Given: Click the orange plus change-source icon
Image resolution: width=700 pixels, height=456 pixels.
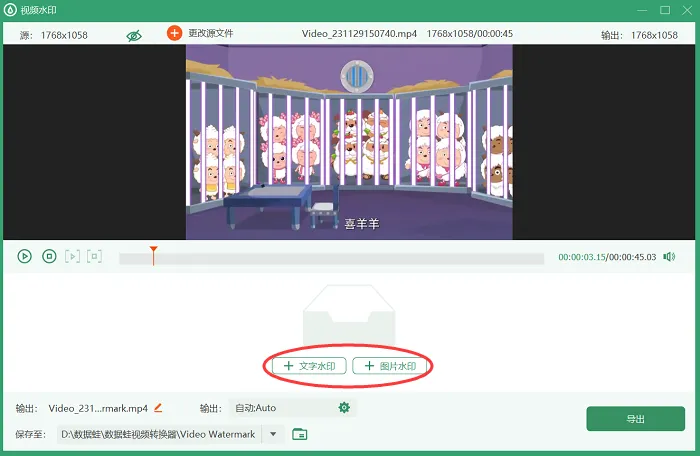Looking at the screenshot, I should 174,33.
